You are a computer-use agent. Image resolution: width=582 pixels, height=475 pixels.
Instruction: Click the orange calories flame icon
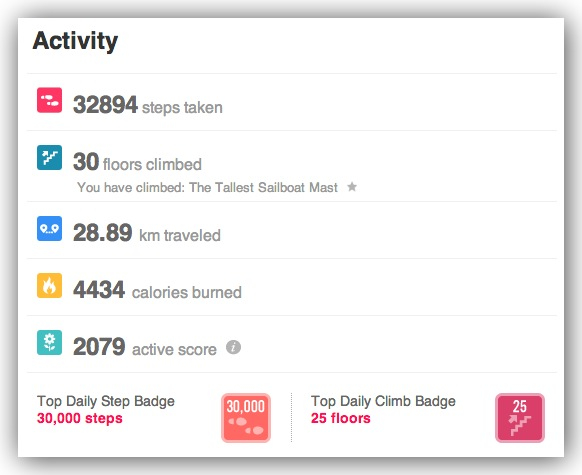tap(49, 285)
